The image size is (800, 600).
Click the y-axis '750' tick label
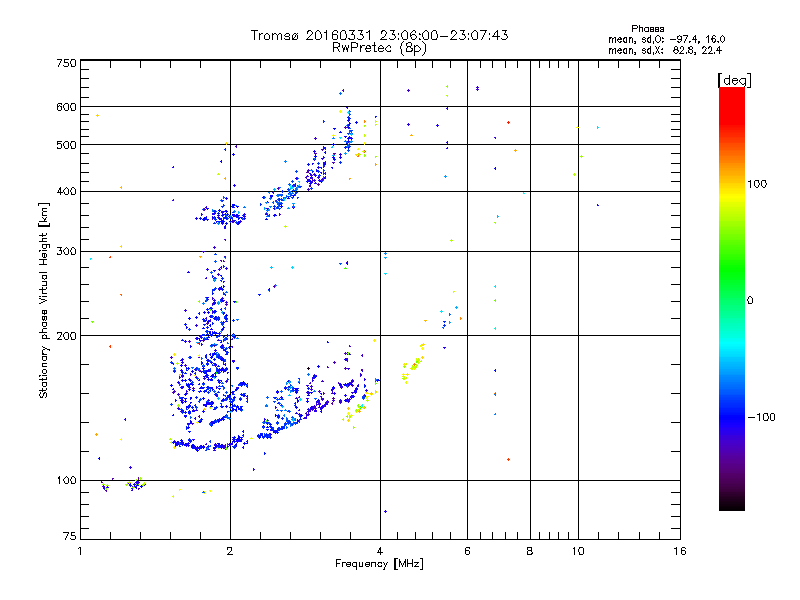66,63
